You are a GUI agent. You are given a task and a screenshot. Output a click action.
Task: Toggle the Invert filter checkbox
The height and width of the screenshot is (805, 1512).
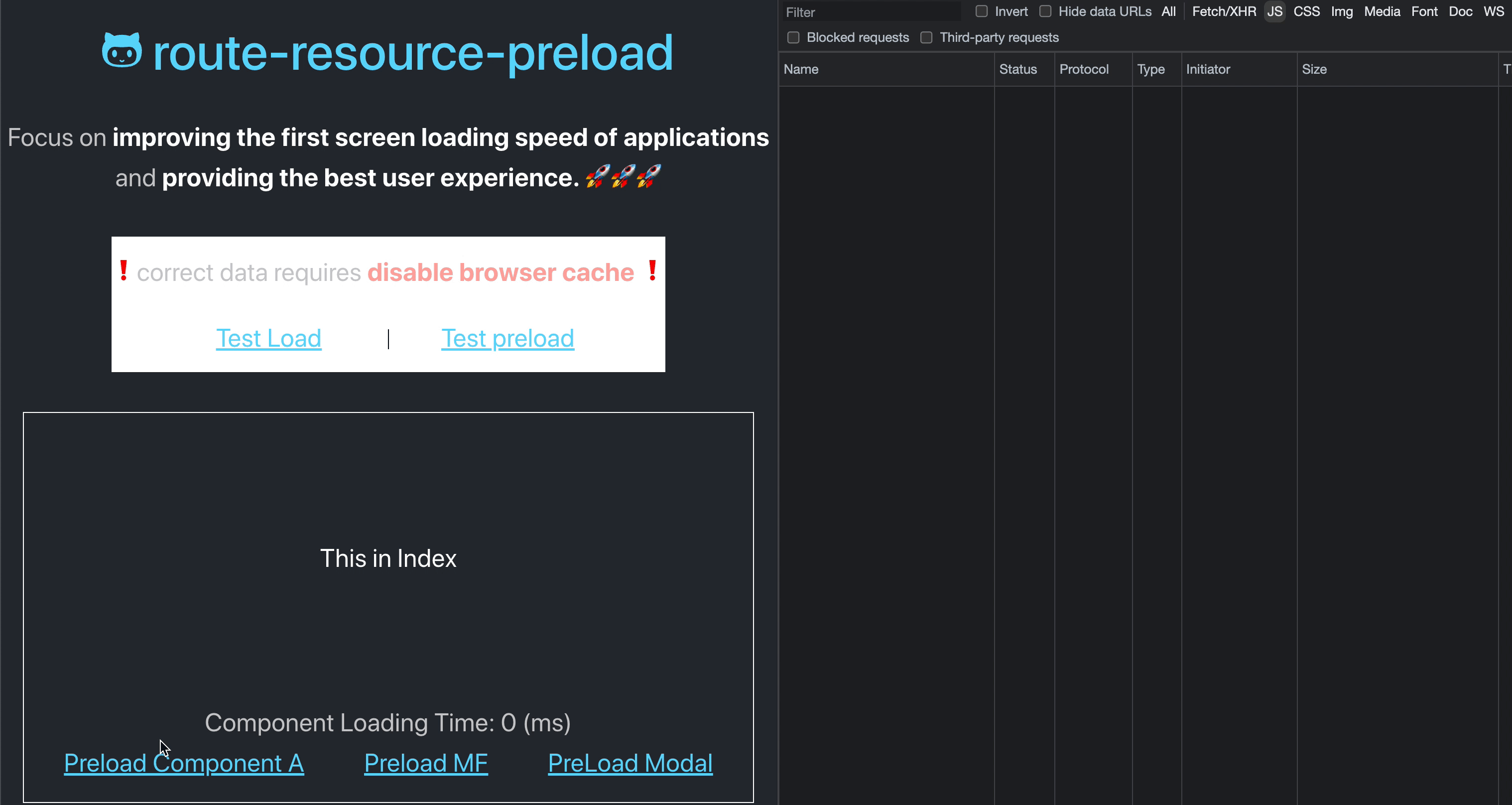[981, 11]
